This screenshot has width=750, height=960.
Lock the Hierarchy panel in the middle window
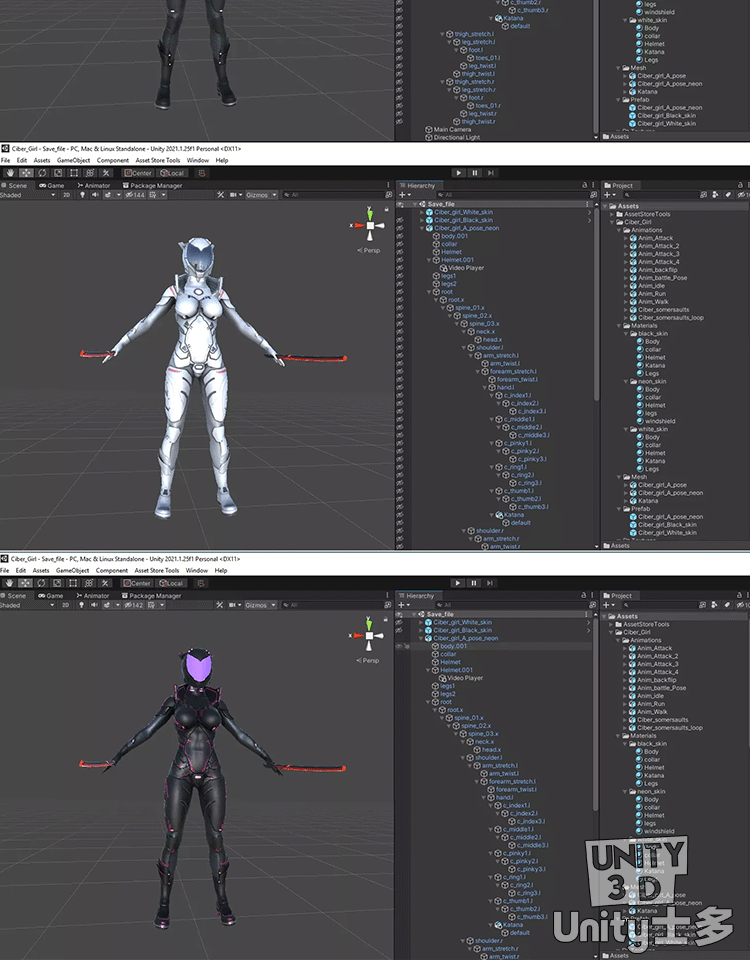[584, 185]
